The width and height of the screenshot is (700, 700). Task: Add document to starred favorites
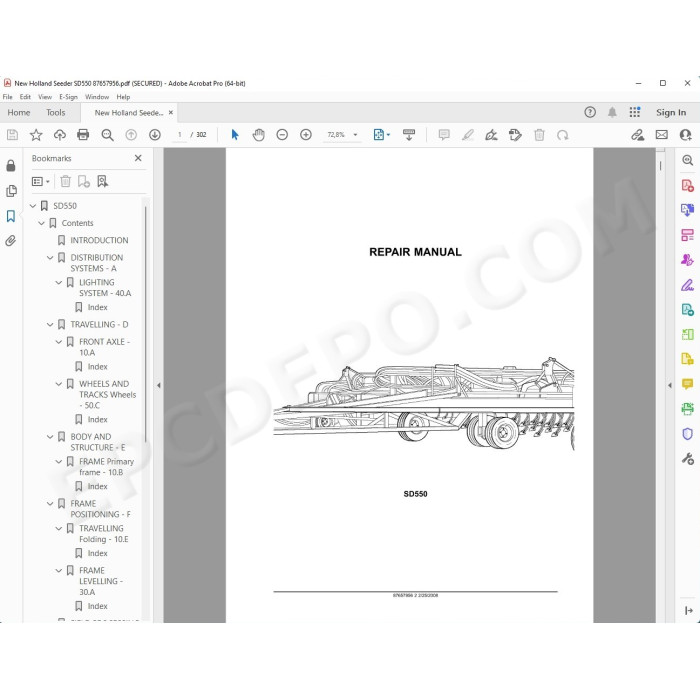point(36,135)
